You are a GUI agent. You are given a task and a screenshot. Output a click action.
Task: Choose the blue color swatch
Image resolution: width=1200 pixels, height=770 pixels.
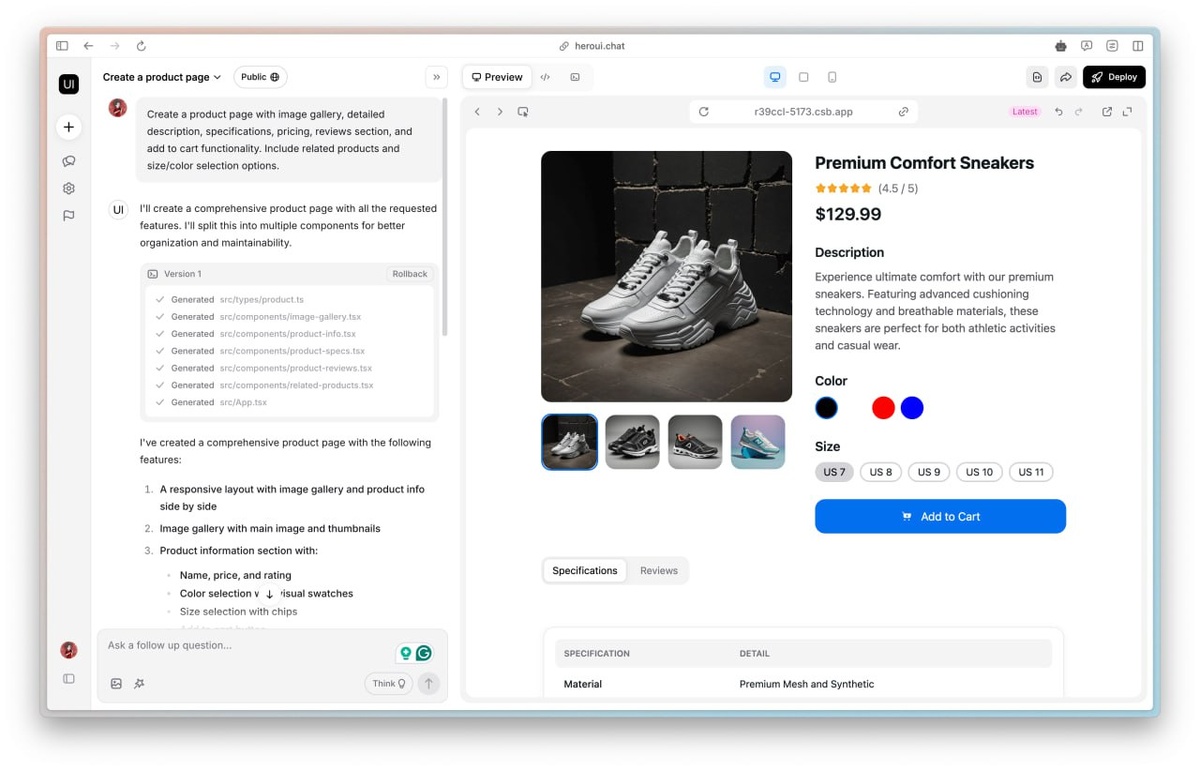click(912, 408)
